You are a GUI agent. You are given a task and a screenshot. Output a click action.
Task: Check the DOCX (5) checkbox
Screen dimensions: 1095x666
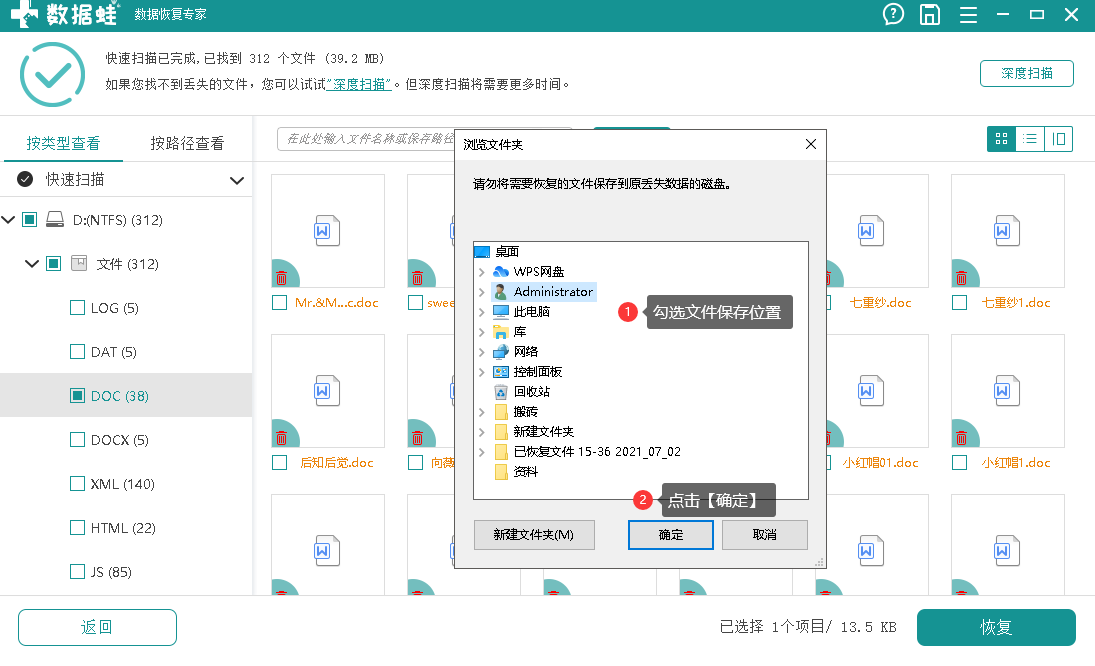[x=78, y=440]
